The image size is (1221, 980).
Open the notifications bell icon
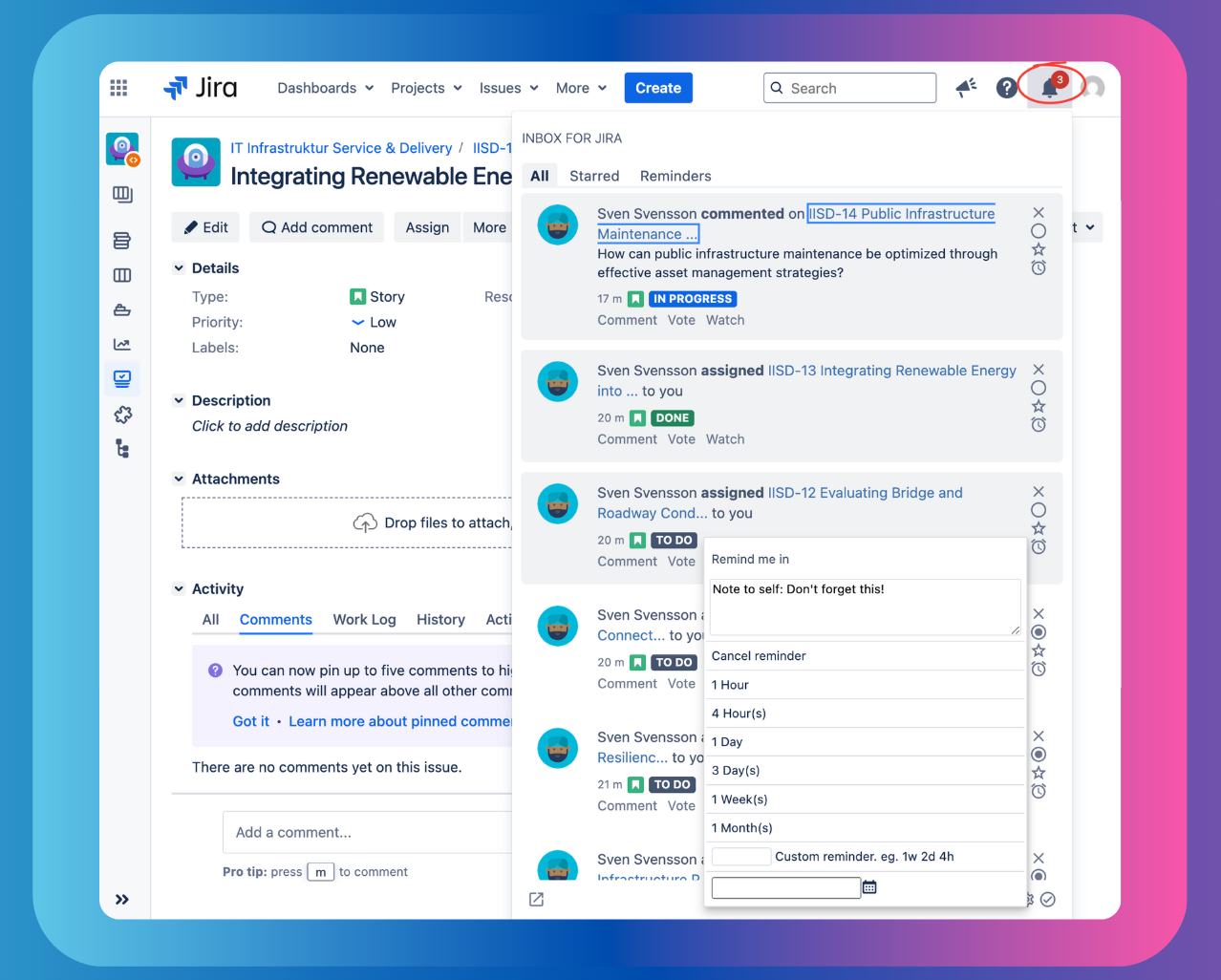1049,88
